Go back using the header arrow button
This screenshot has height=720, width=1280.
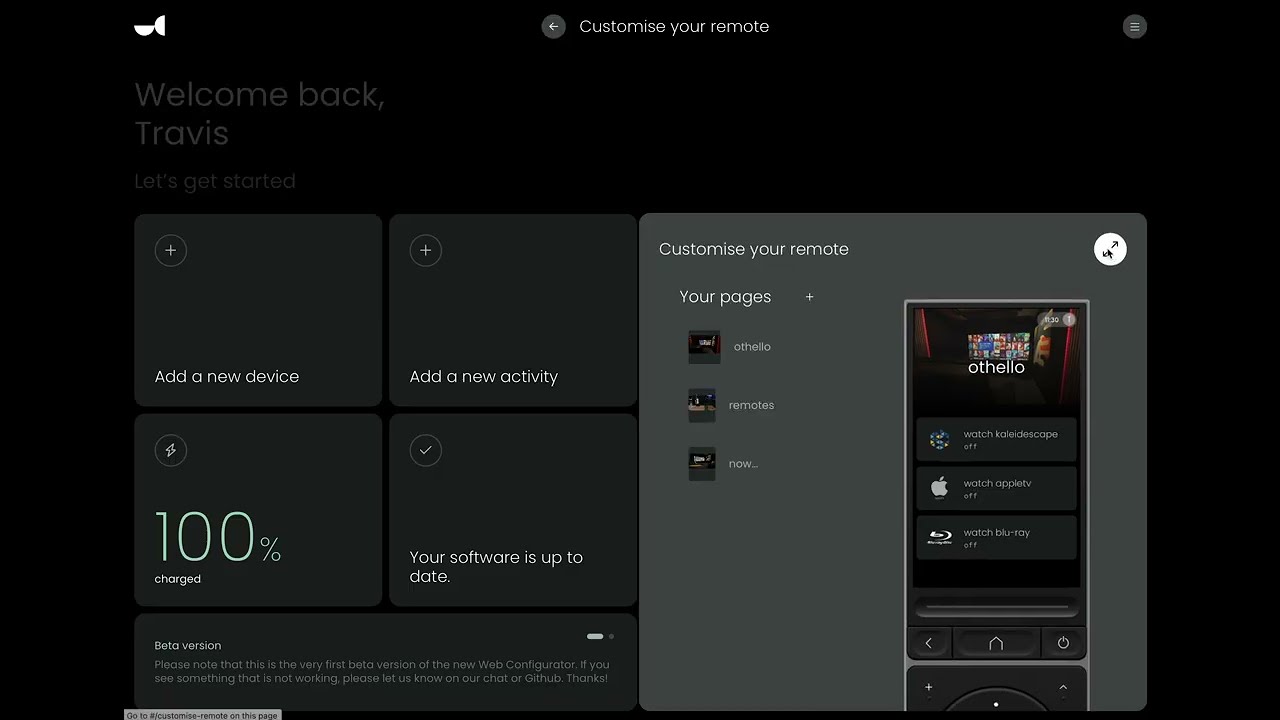tap(553, 27)
